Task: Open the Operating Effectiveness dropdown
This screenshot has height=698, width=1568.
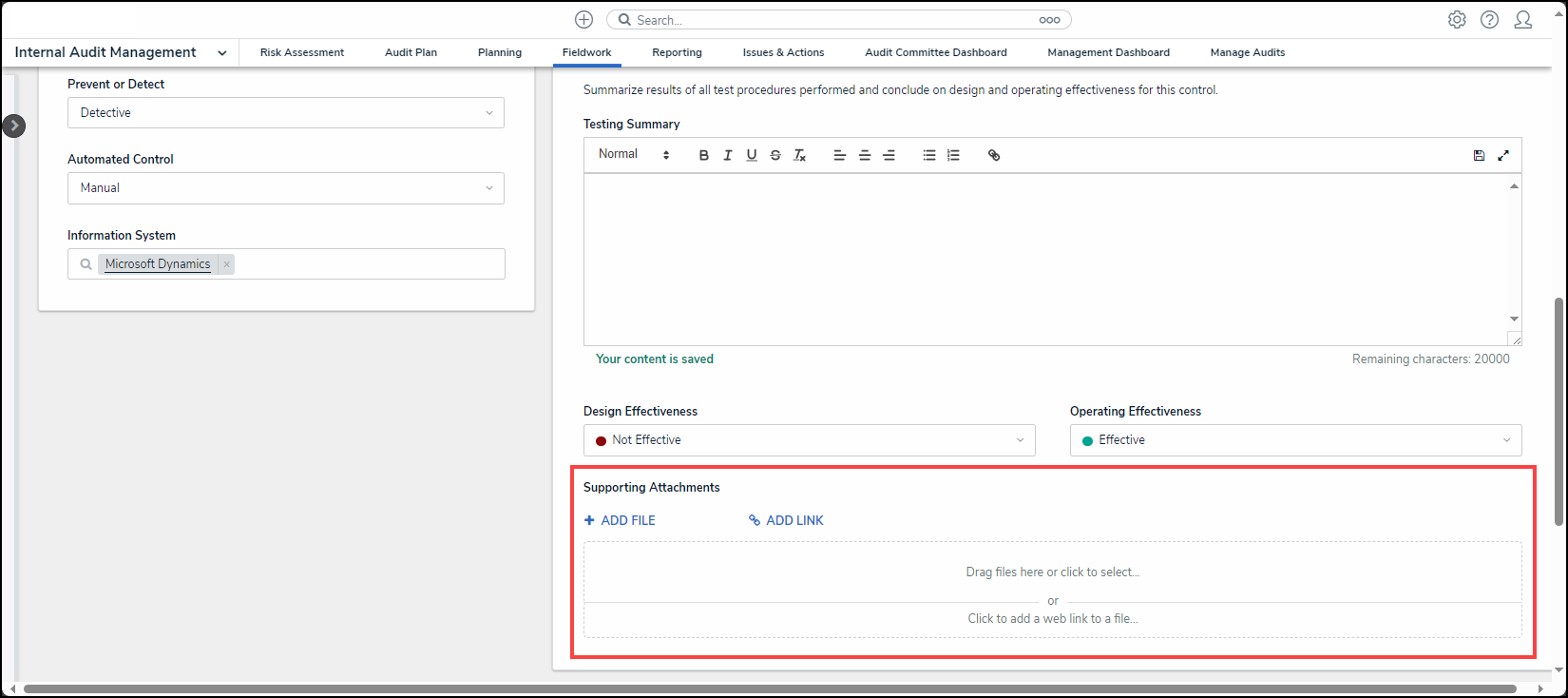Action: 1295,440
